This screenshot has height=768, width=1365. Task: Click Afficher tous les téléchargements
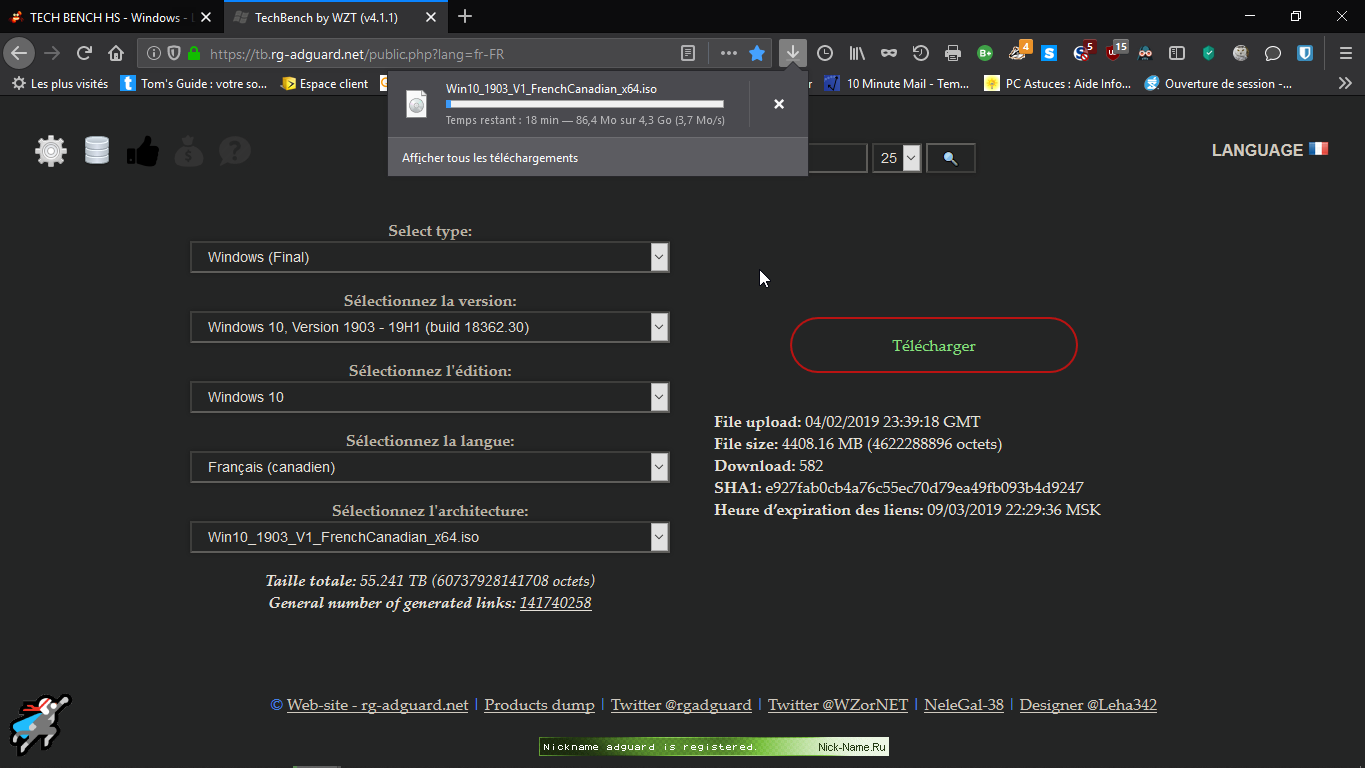tap(490, 158)
